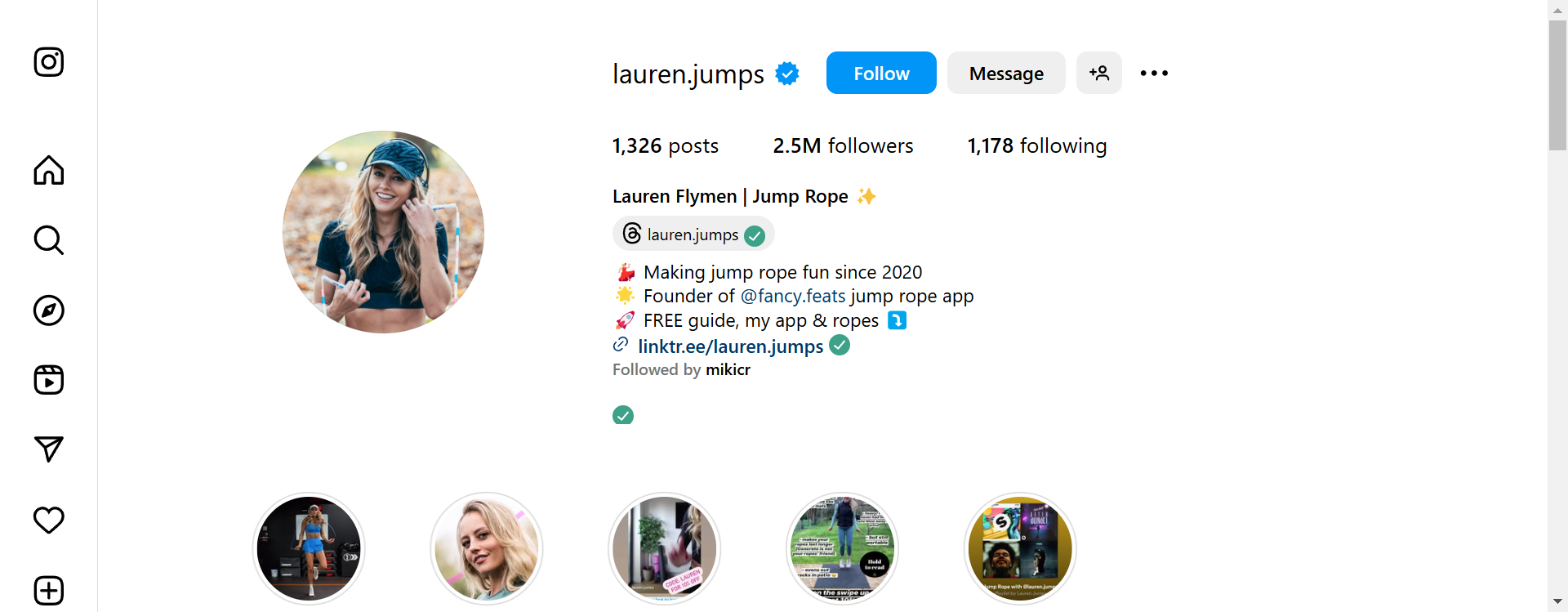Open Messages paper plane icon

[49, 449]
